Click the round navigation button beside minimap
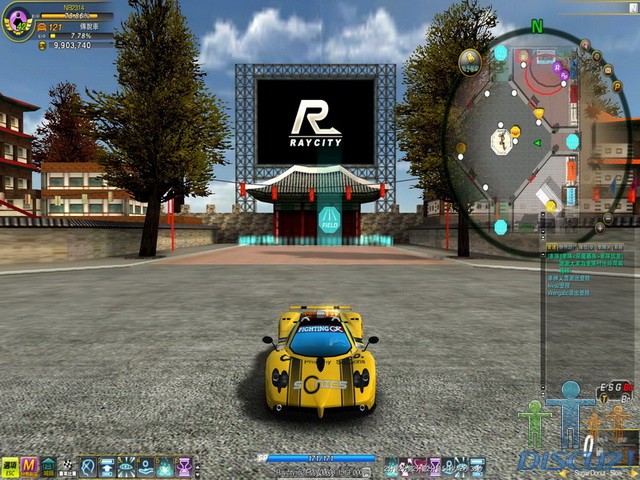The width and height of the screenshot is (640, 480). [470, 62]
